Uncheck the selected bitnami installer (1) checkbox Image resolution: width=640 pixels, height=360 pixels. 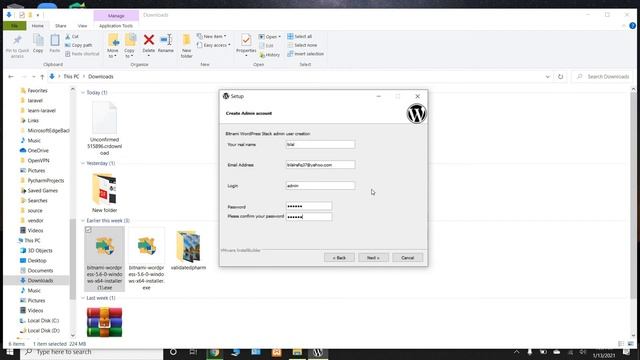pyautogui.click(x=88, y=230)
